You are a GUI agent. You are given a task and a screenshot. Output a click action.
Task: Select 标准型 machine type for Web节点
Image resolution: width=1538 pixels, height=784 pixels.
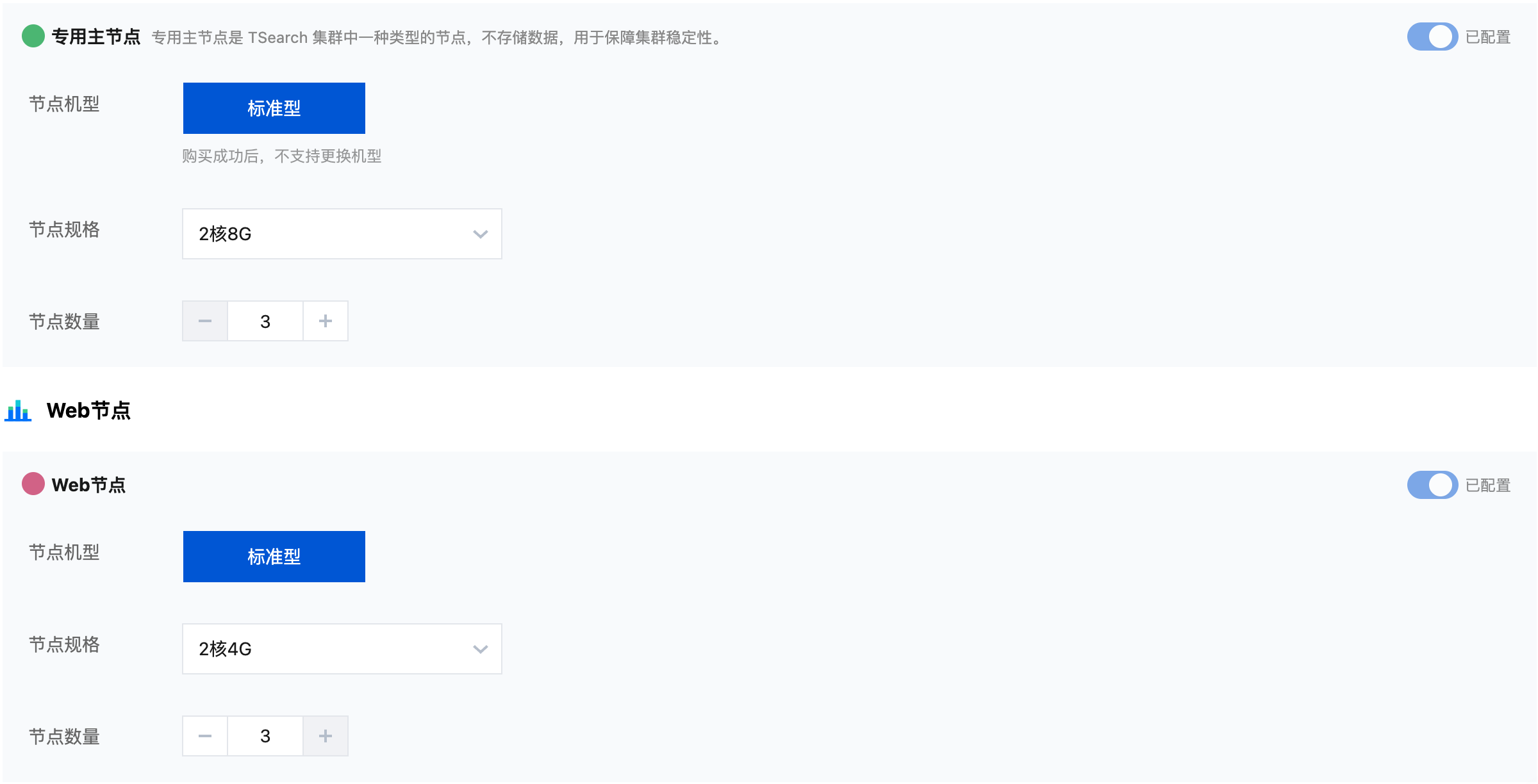tap(274, 557)
